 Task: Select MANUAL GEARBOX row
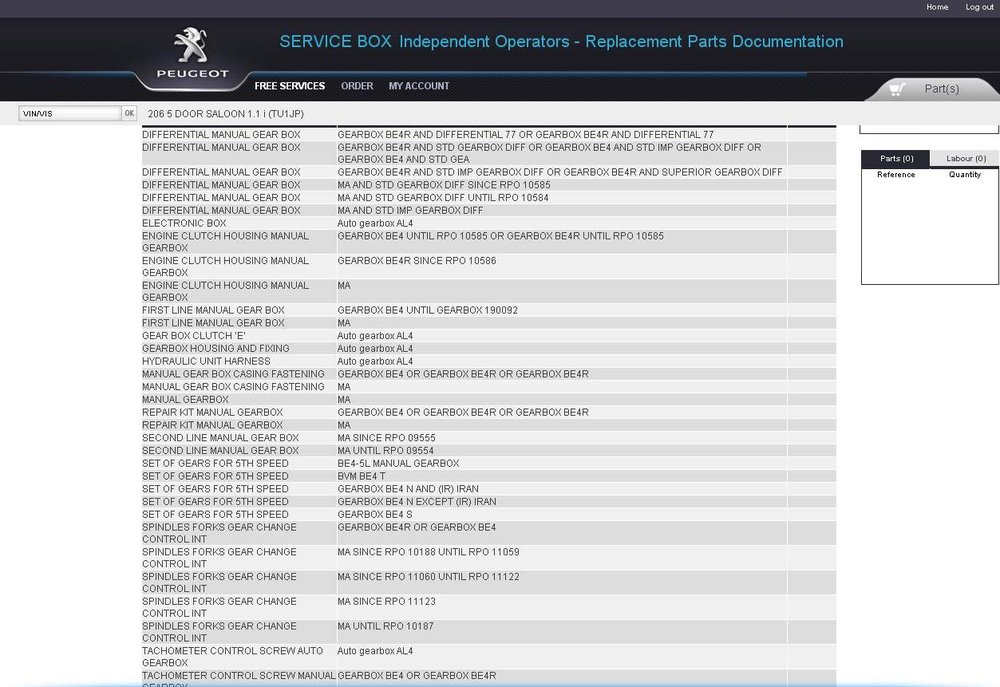489,399
